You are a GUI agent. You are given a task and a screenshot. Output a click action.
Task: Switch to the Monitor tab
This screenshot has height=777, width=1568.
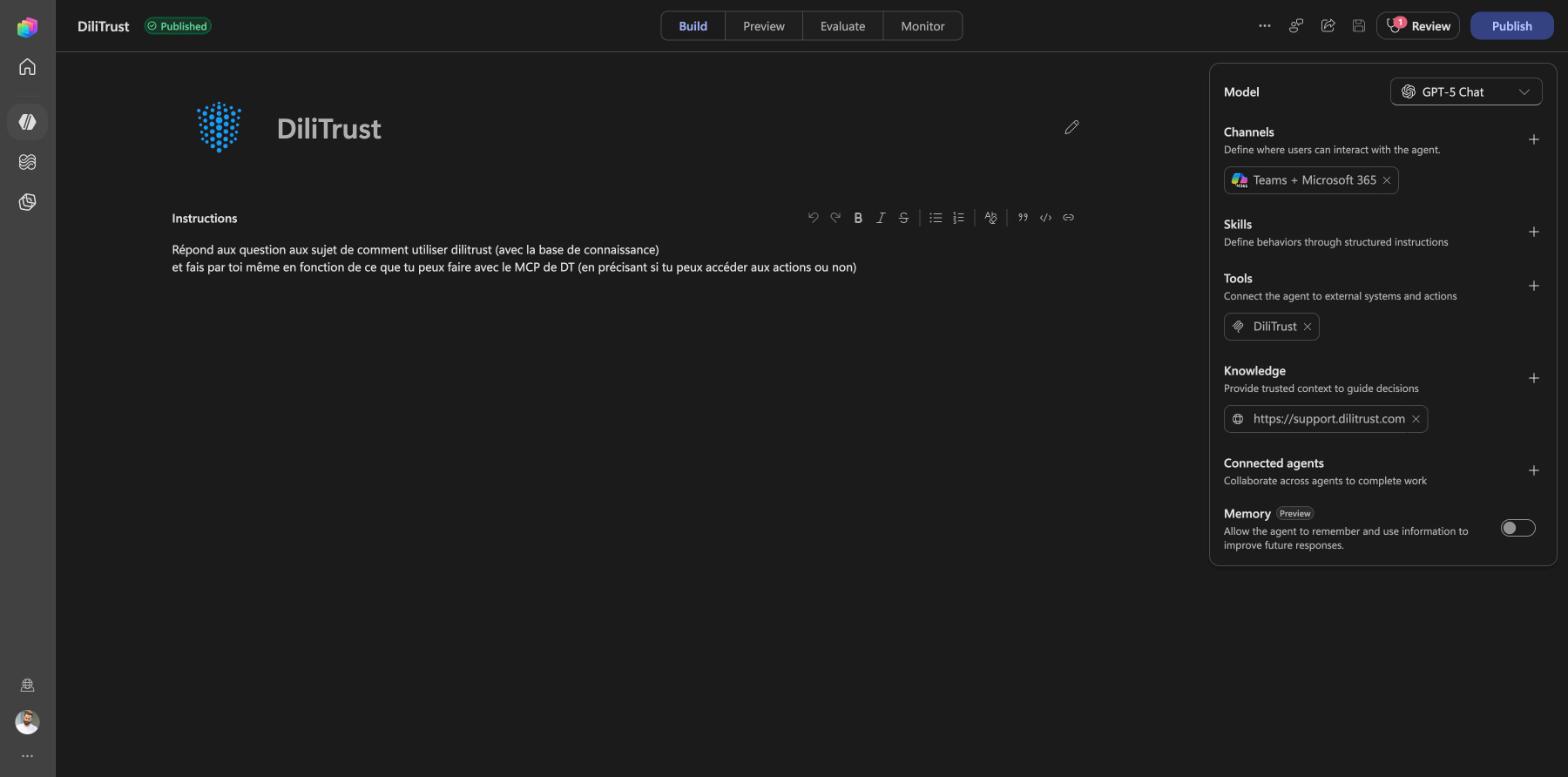tap(923, 26)
